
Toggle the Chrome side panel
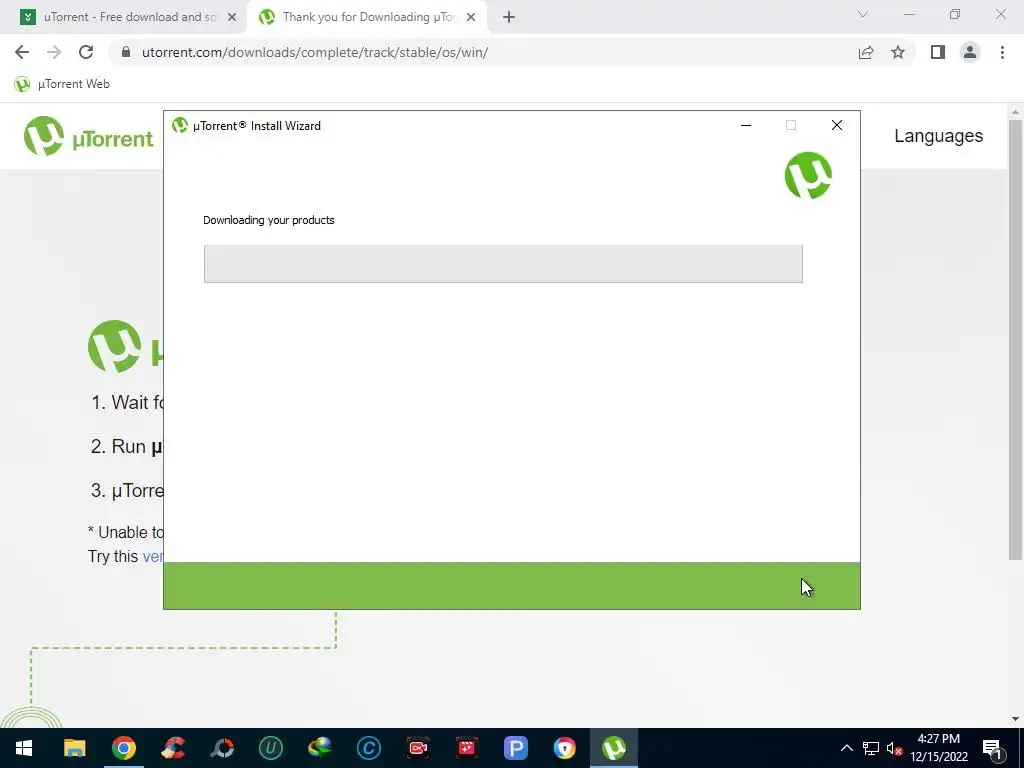938,52
